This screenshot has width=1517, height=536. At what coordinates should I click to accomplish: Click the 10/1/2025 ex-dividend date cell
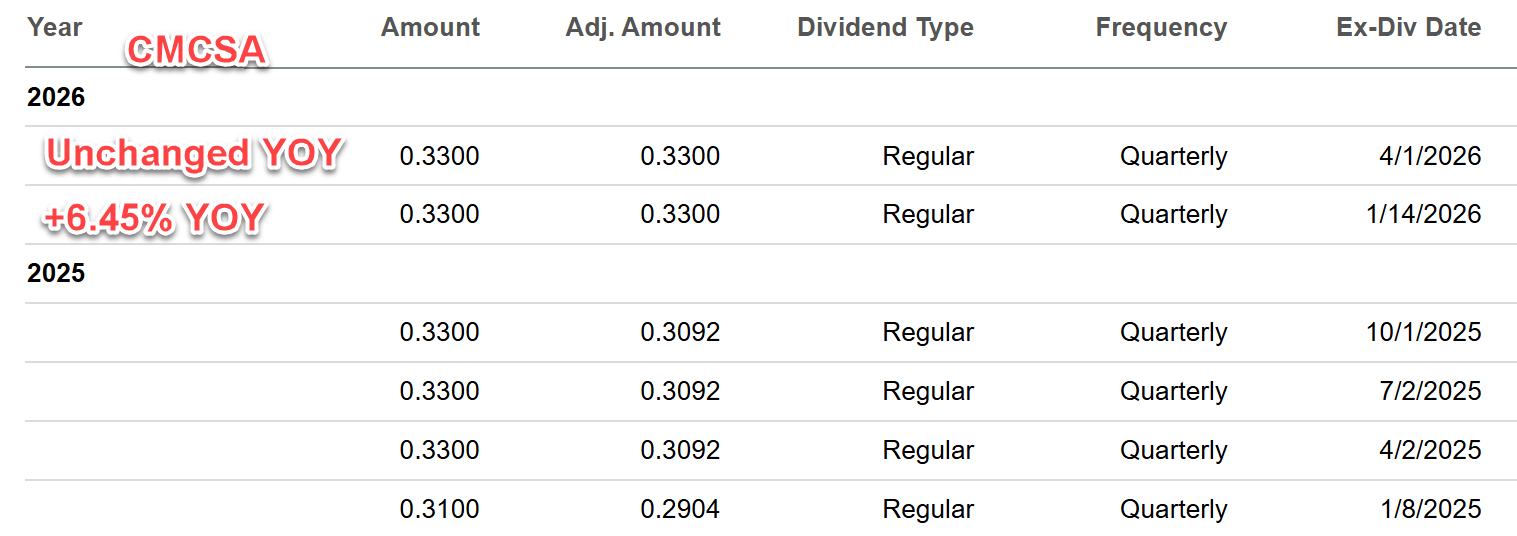[x=1424, y=332]
